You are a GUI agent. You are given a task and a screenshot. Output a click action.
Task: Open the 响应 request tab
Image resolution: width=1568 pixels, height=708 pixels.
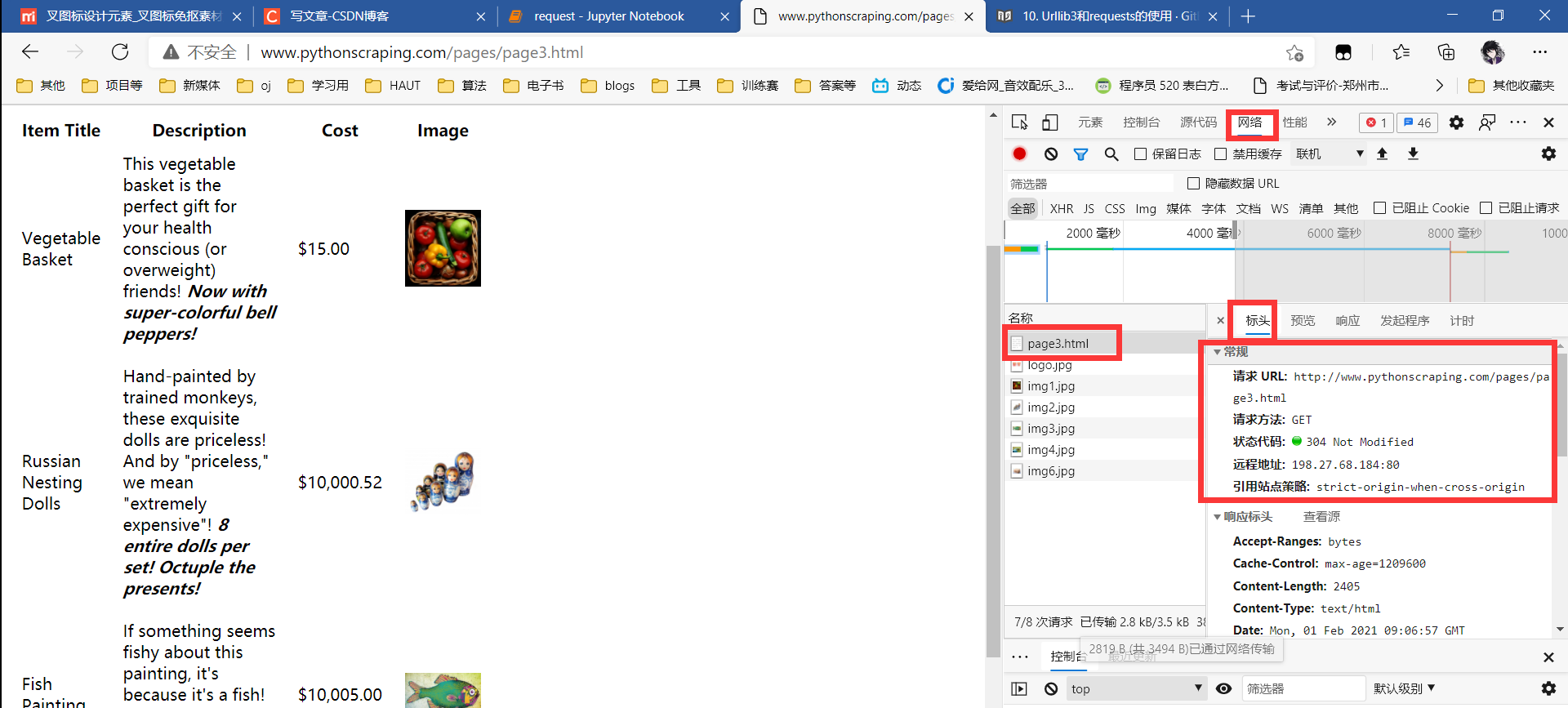point(1347,321)
